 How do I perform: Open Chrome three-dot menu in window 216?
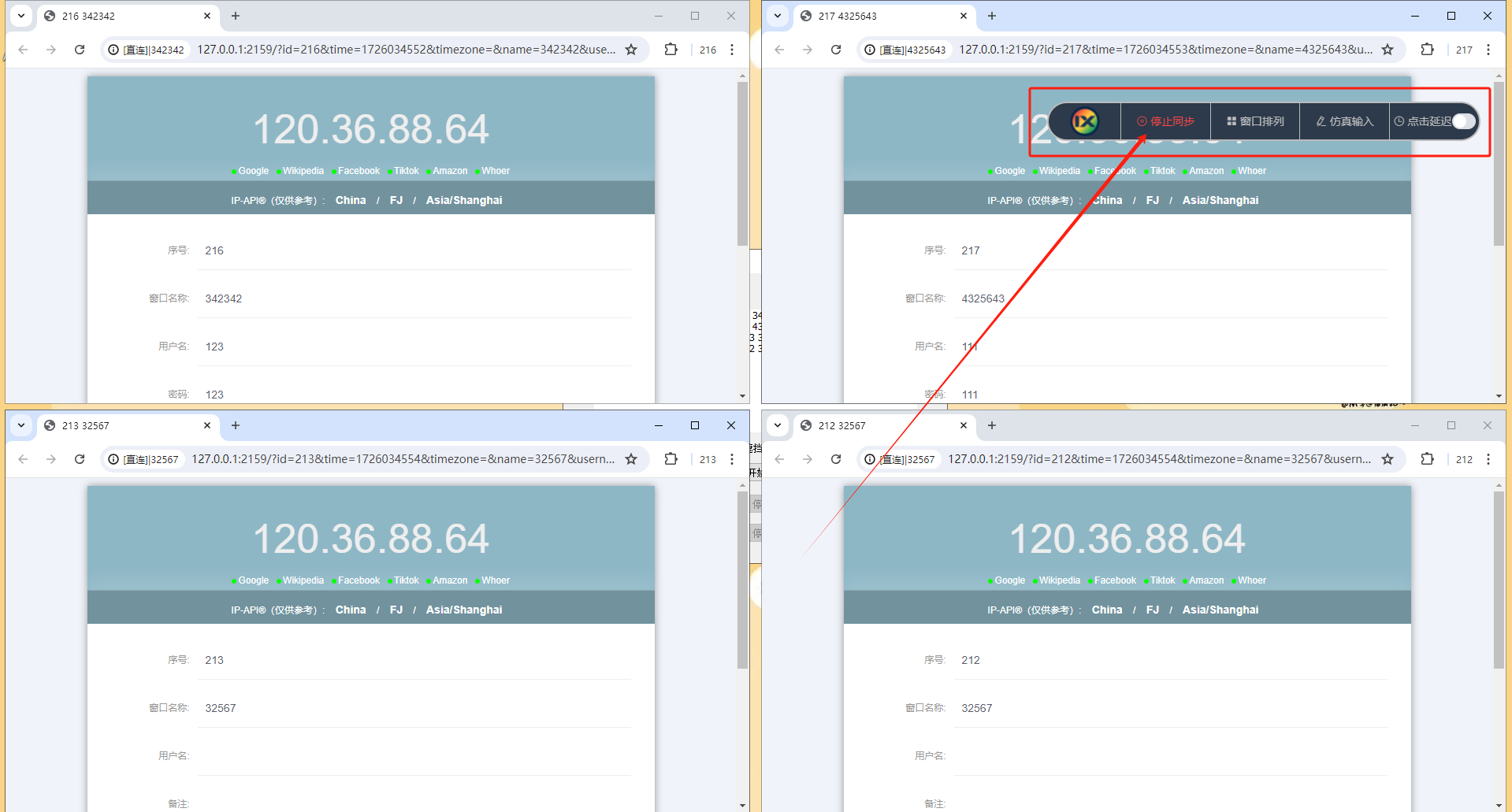[732, 50]
